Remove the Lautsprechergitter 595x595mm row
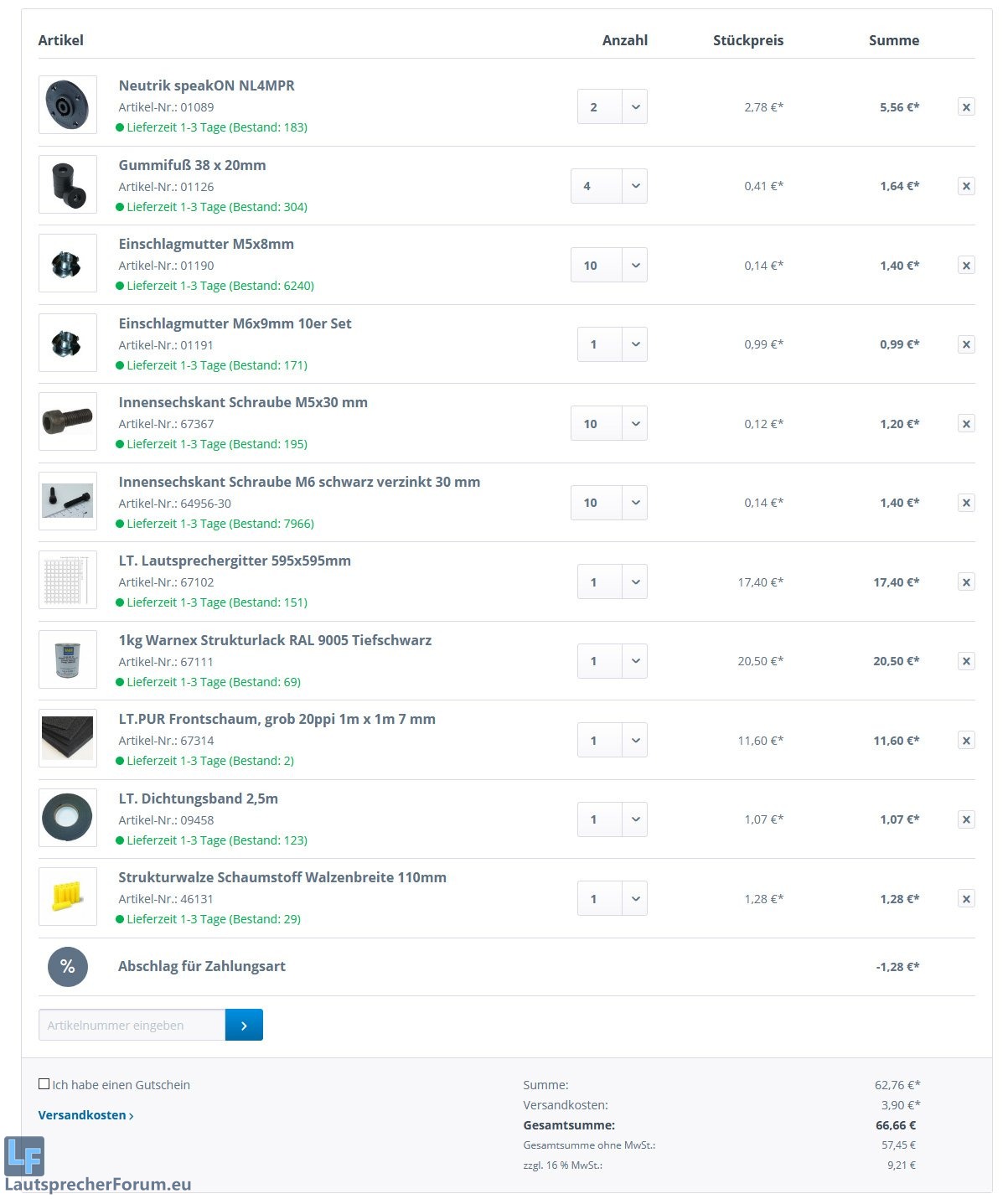The image size is (1008, 1199). 966,582
